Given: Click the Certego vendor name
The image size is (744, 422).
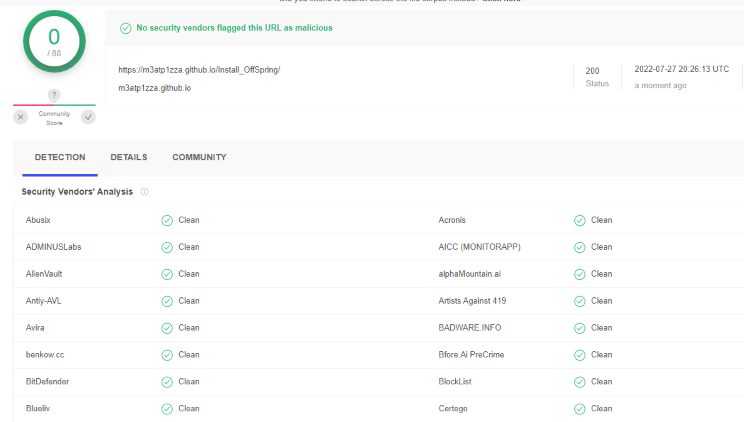Looking at the screenshot, I should click(x=453, y=408).
